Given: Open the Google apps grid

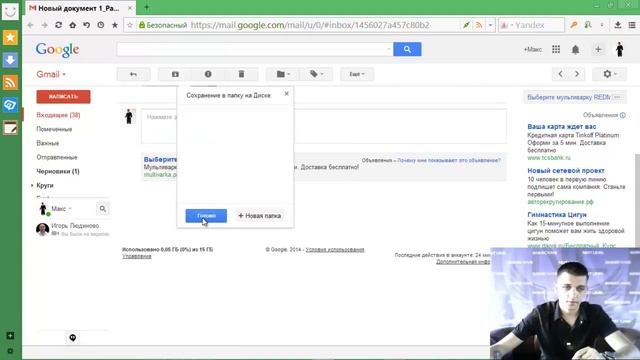Looking at the screenshot, I should click(x=556, y=49).
